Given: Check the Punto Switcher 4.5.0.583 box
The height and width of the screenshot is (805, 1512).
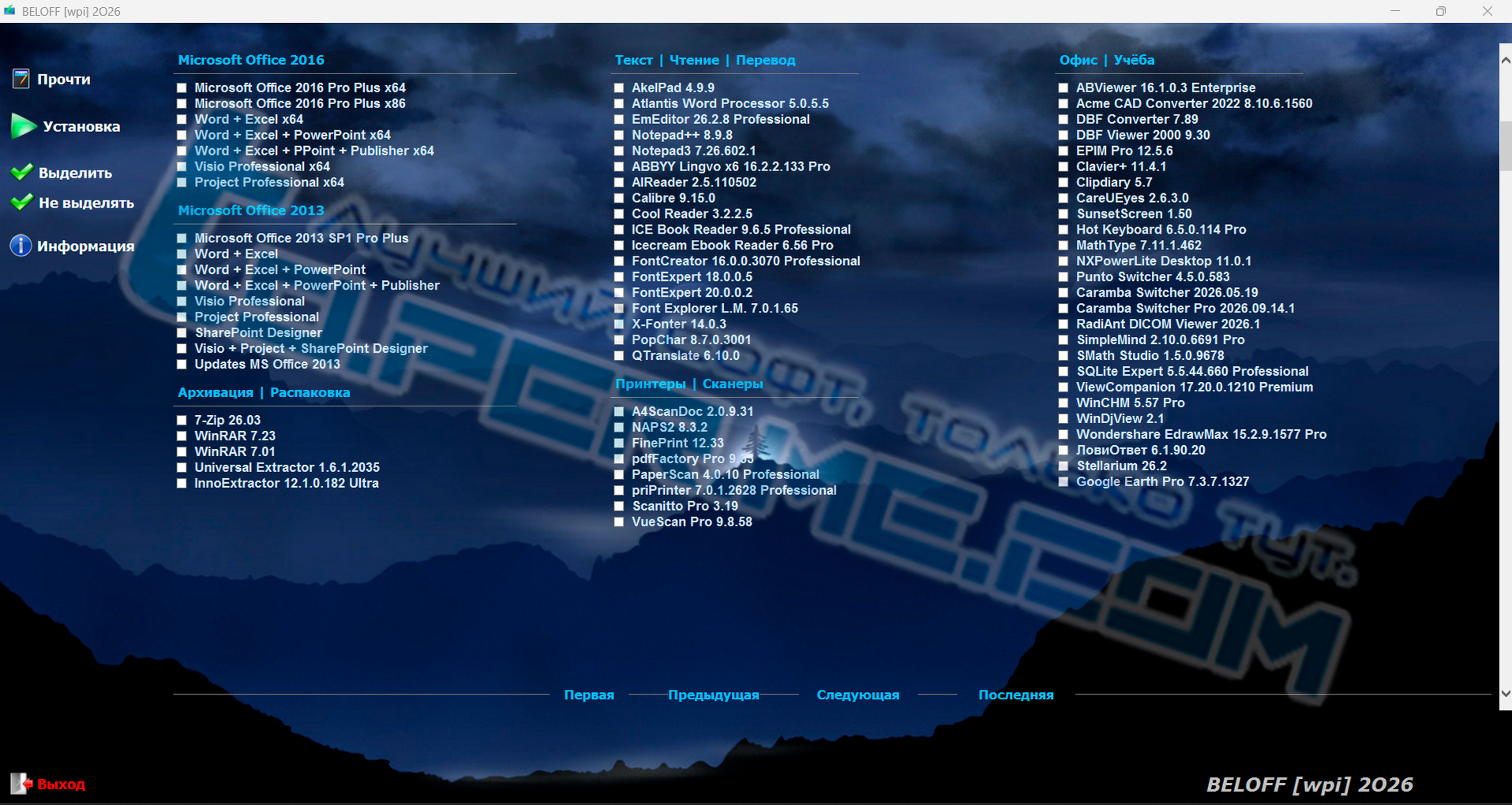Looking at the screenshot, I should click(x=1064, y=278).
